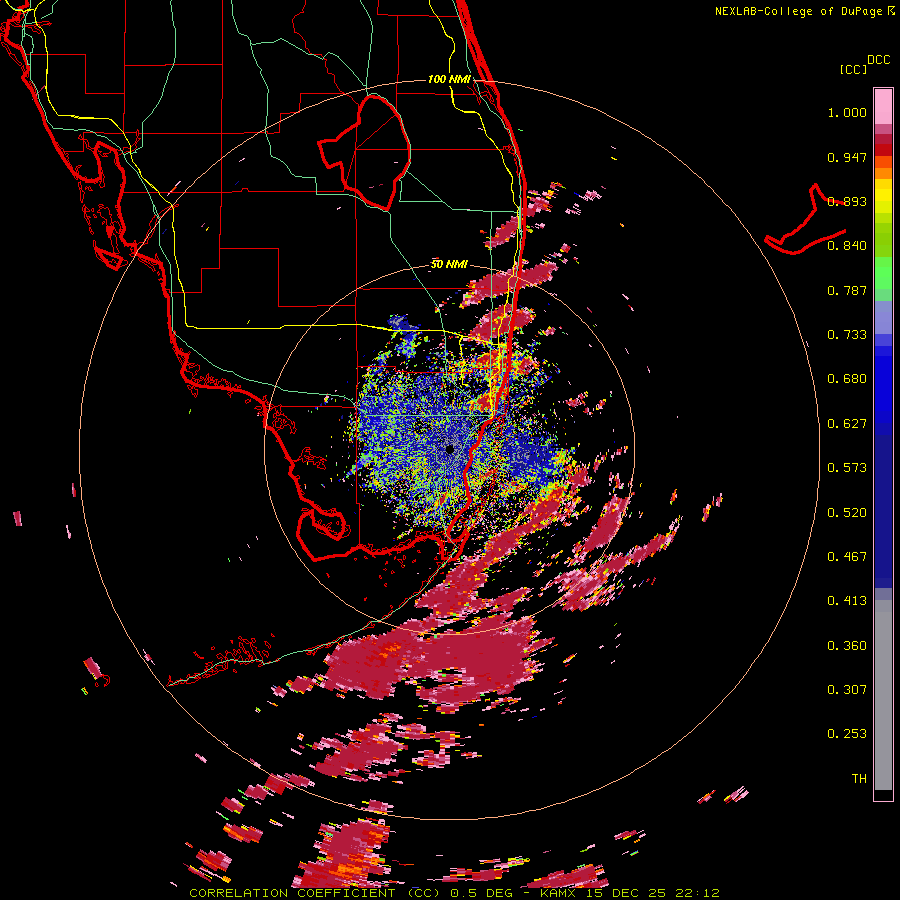
Task: Click the 0.253 scale label
Action: click(847, 734)
